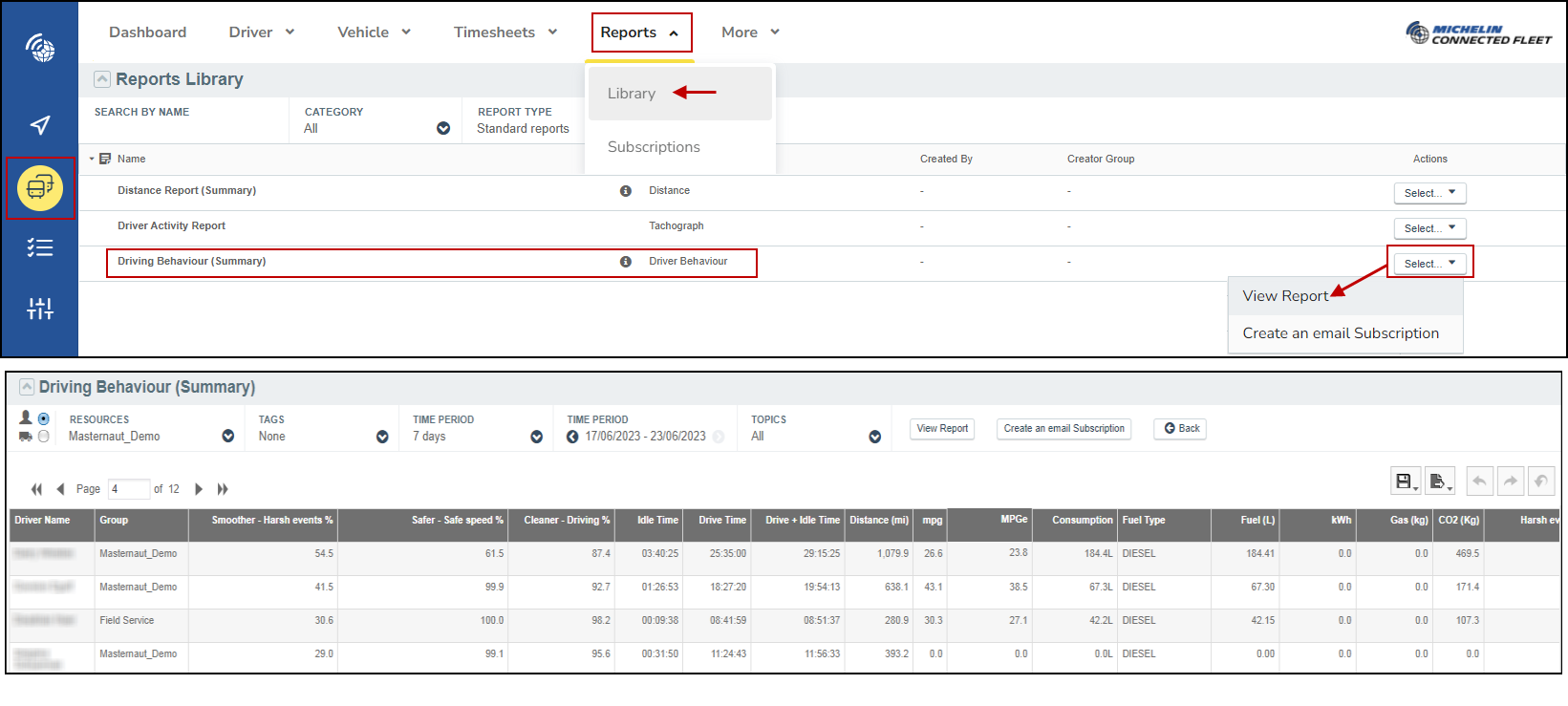Open the More menu
This screenshot has height=706, width=1568.
click(751, 32)
